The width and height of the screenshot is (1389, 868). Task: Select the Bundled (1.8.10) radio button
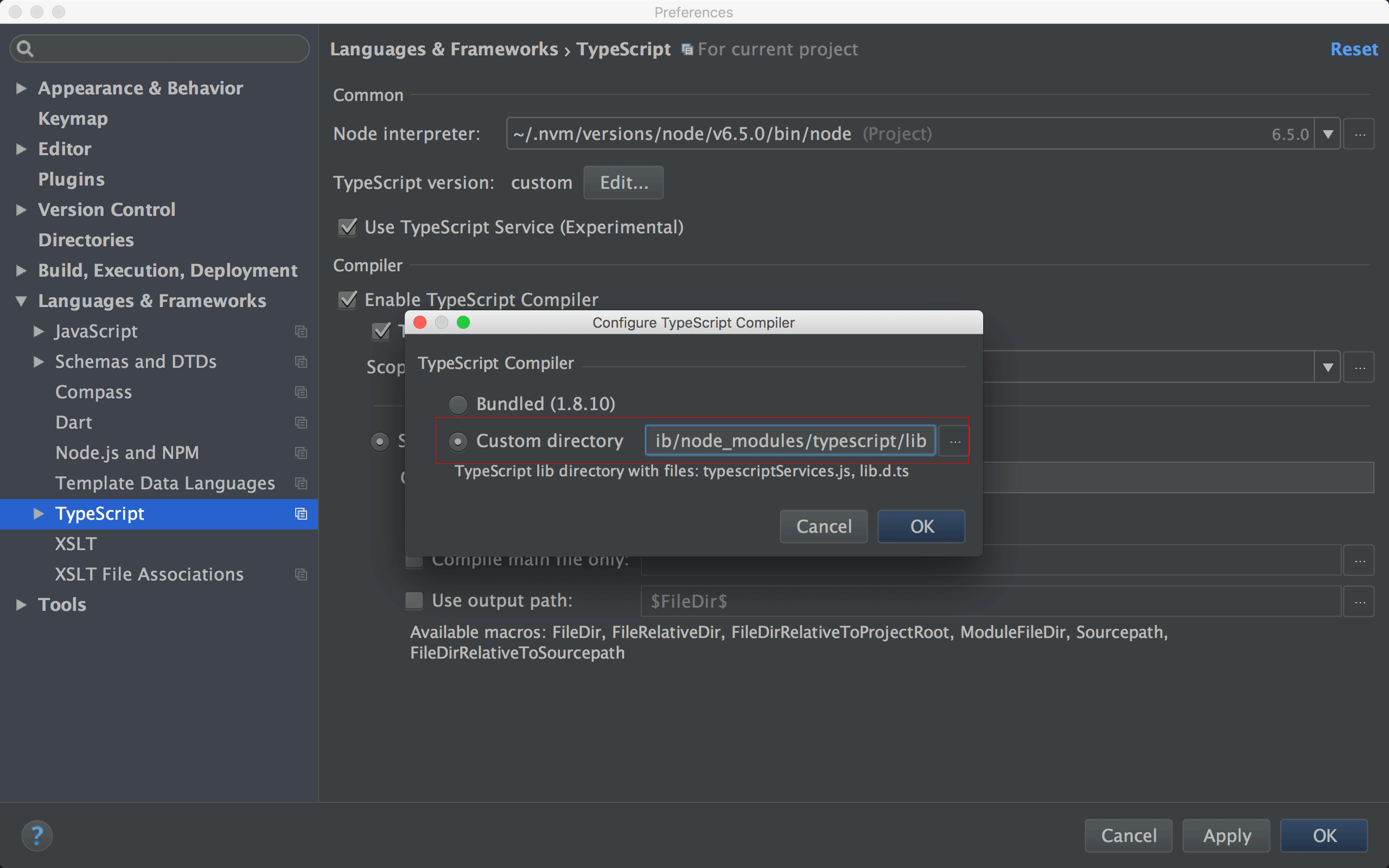tap(457, 404)
